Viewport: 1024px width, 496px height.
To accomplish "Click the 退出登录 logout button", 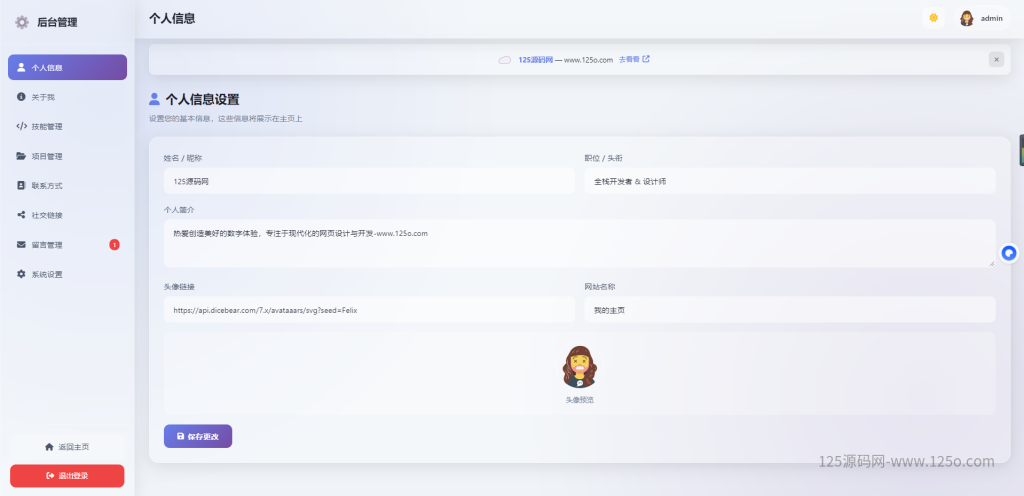I will (x=67, y=476).
